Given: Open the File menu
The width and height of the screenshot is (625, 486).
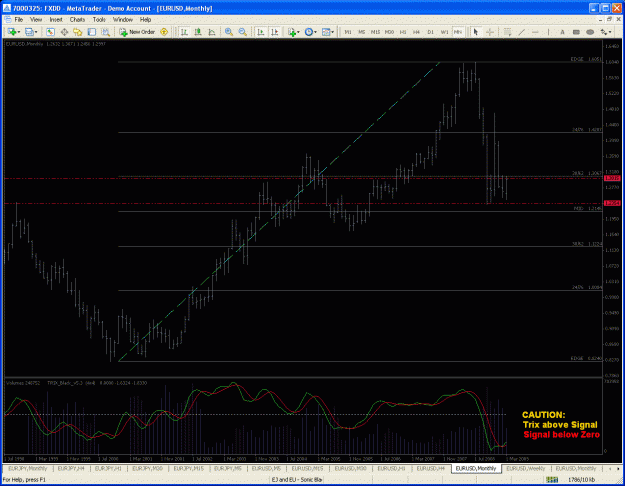Looking at the screenshot, I should pyautogui.click(x=19, y=19).
